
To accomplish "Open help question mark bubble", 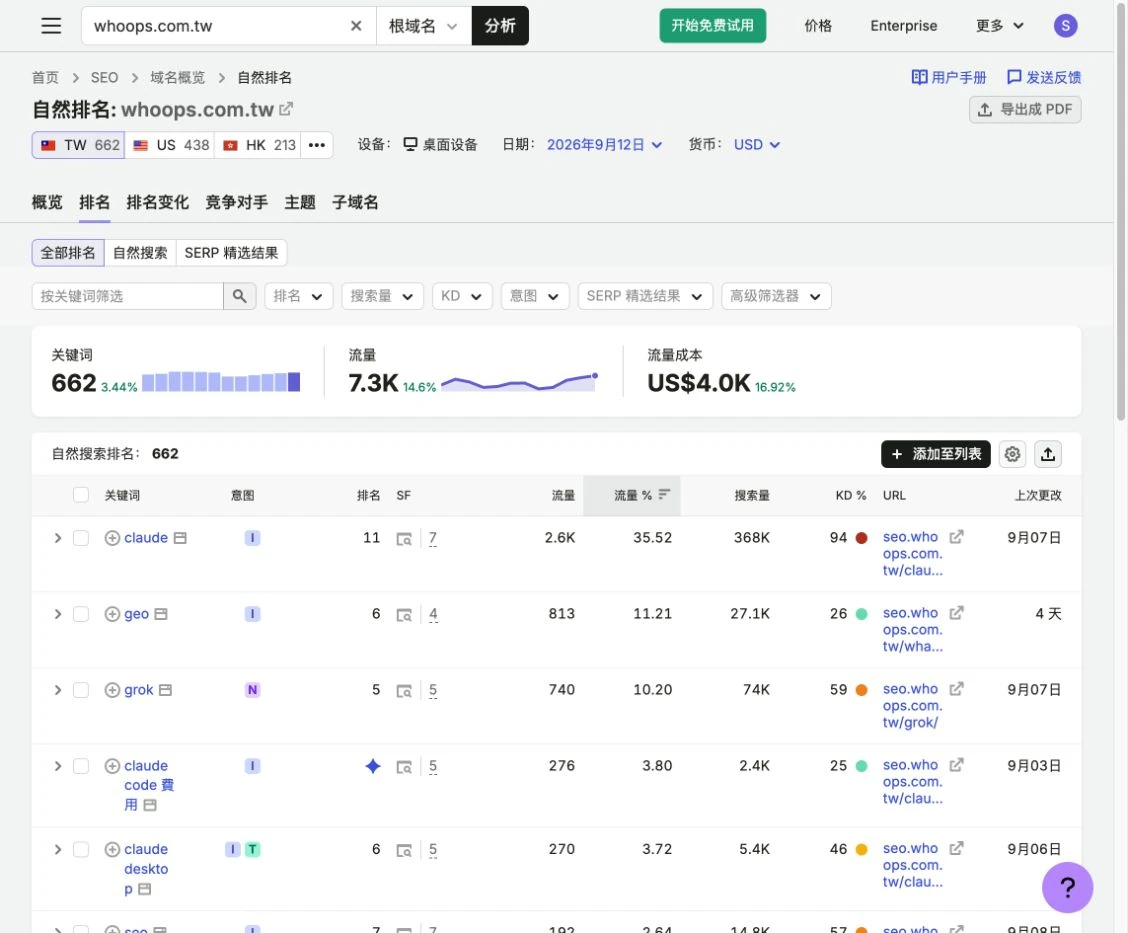I will click(1068, 887).
